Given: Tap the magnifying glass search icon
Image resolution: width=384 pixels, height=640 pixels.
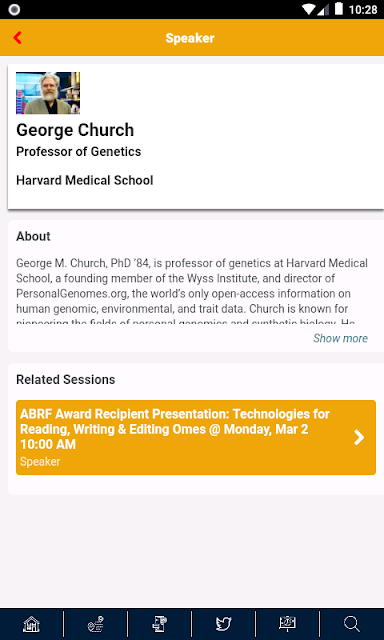Looking at the screenshot, I should [351, 624].
